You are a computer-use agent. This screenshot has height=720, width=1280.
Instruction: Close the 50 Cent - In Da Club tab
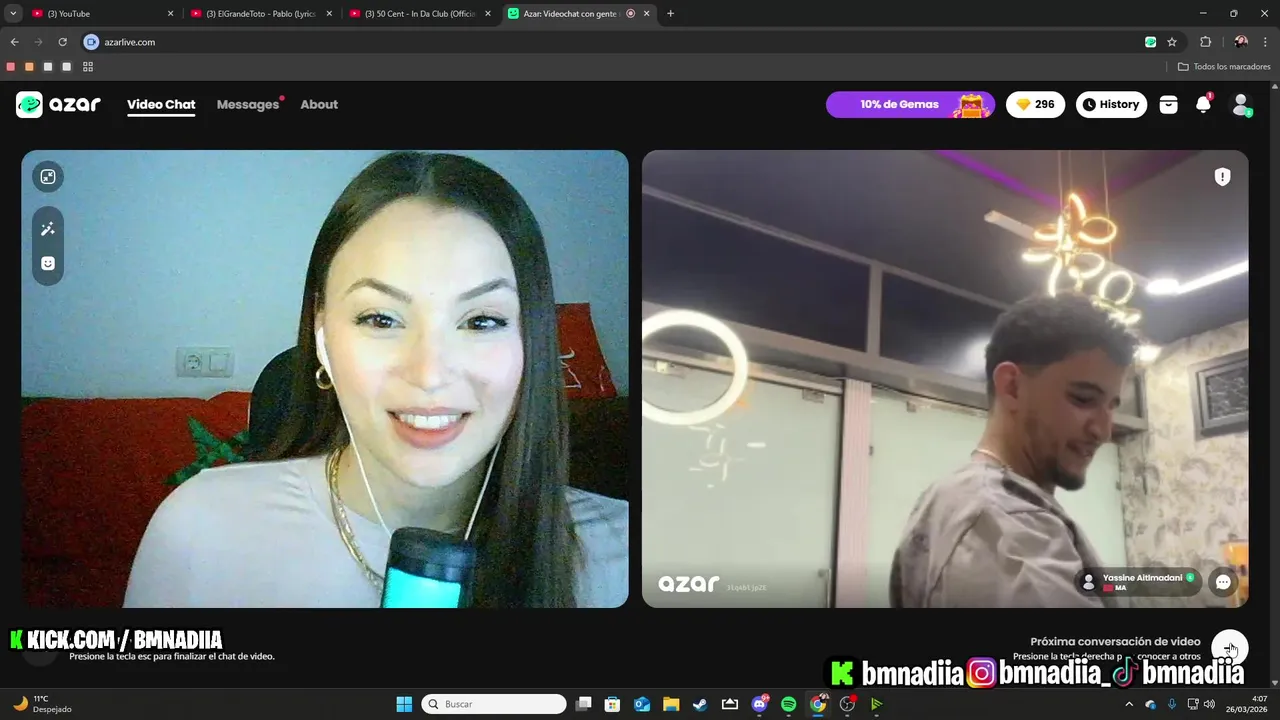(x=488, y=14)
